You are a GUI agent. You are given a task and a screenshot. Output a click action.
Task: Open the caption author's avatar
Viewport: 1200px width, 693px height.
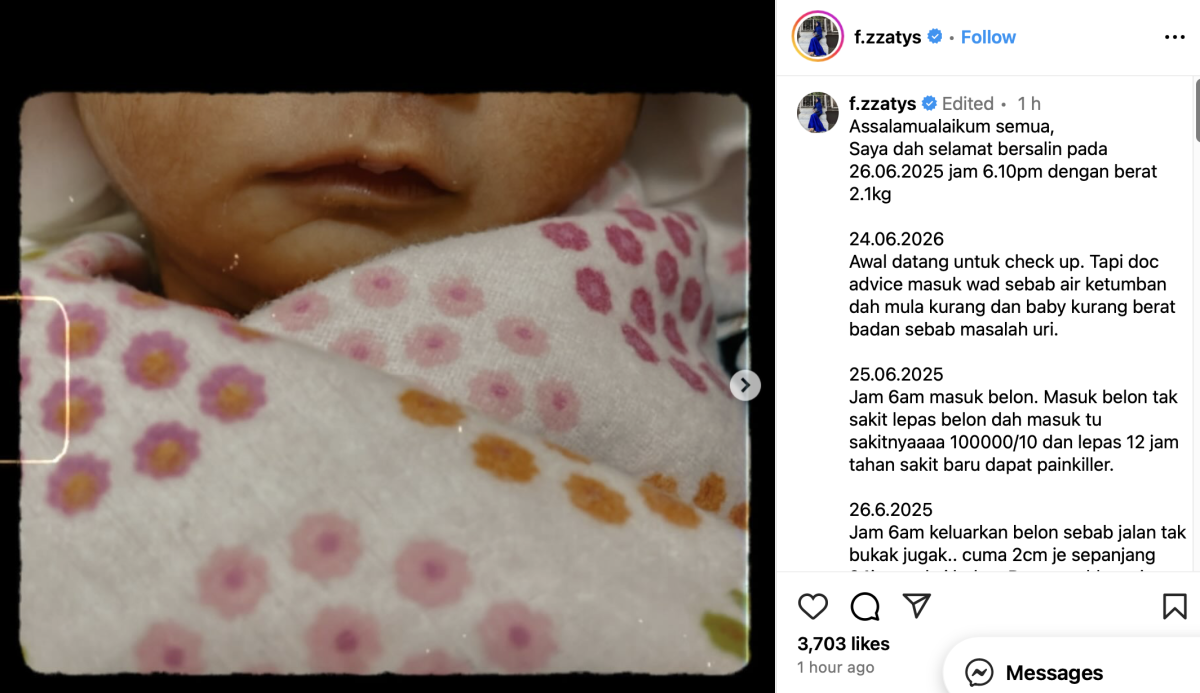pyautogui.click(x=817, y=112)
